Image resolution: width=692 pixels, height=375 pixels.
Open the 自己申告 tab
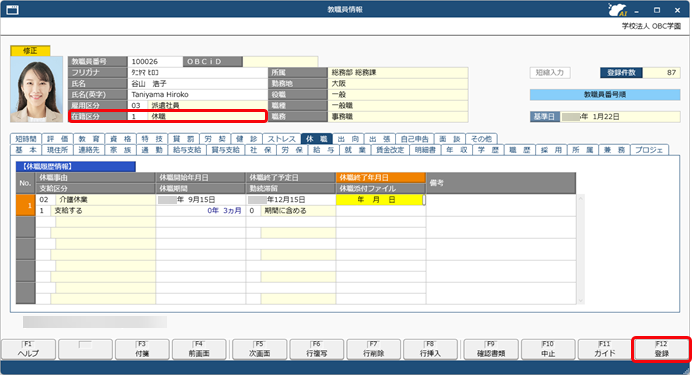point(414,139)
